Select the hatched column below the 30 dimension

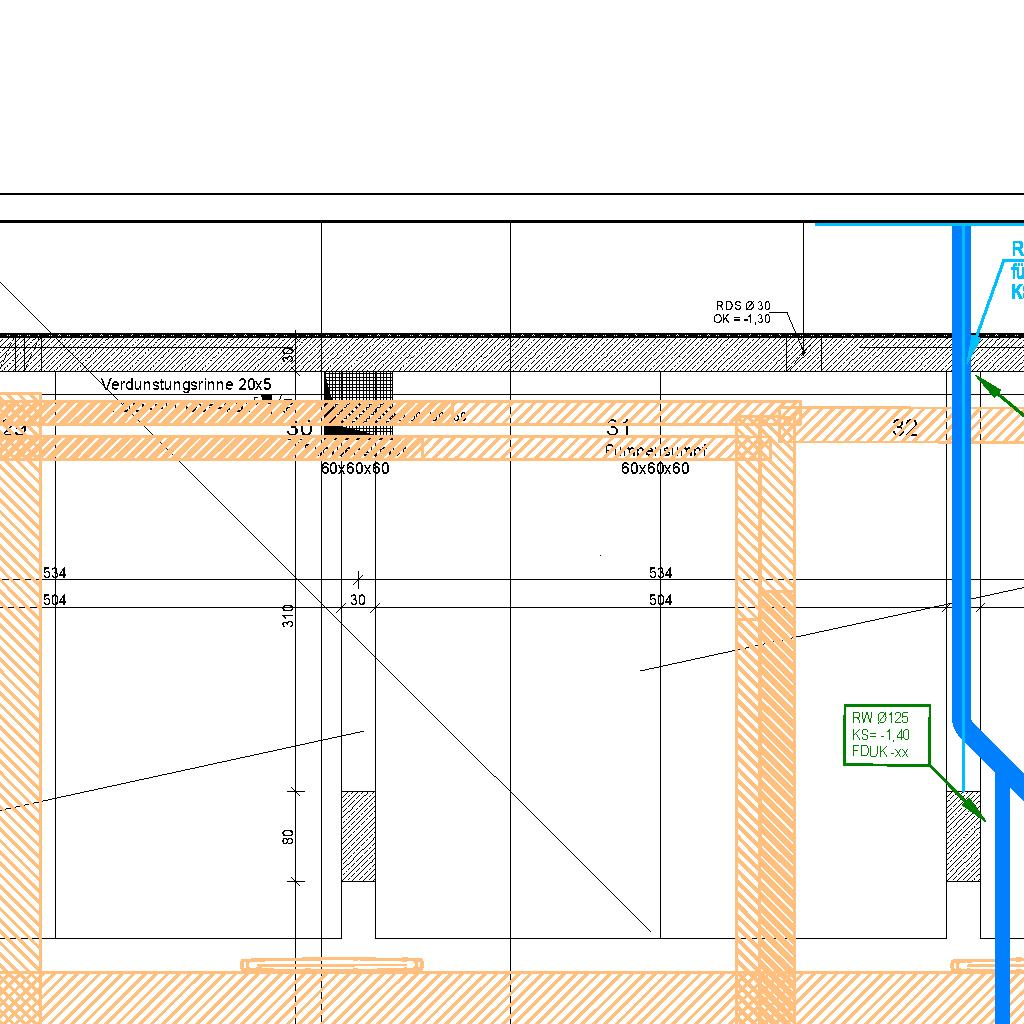click(x=358, y=836)
